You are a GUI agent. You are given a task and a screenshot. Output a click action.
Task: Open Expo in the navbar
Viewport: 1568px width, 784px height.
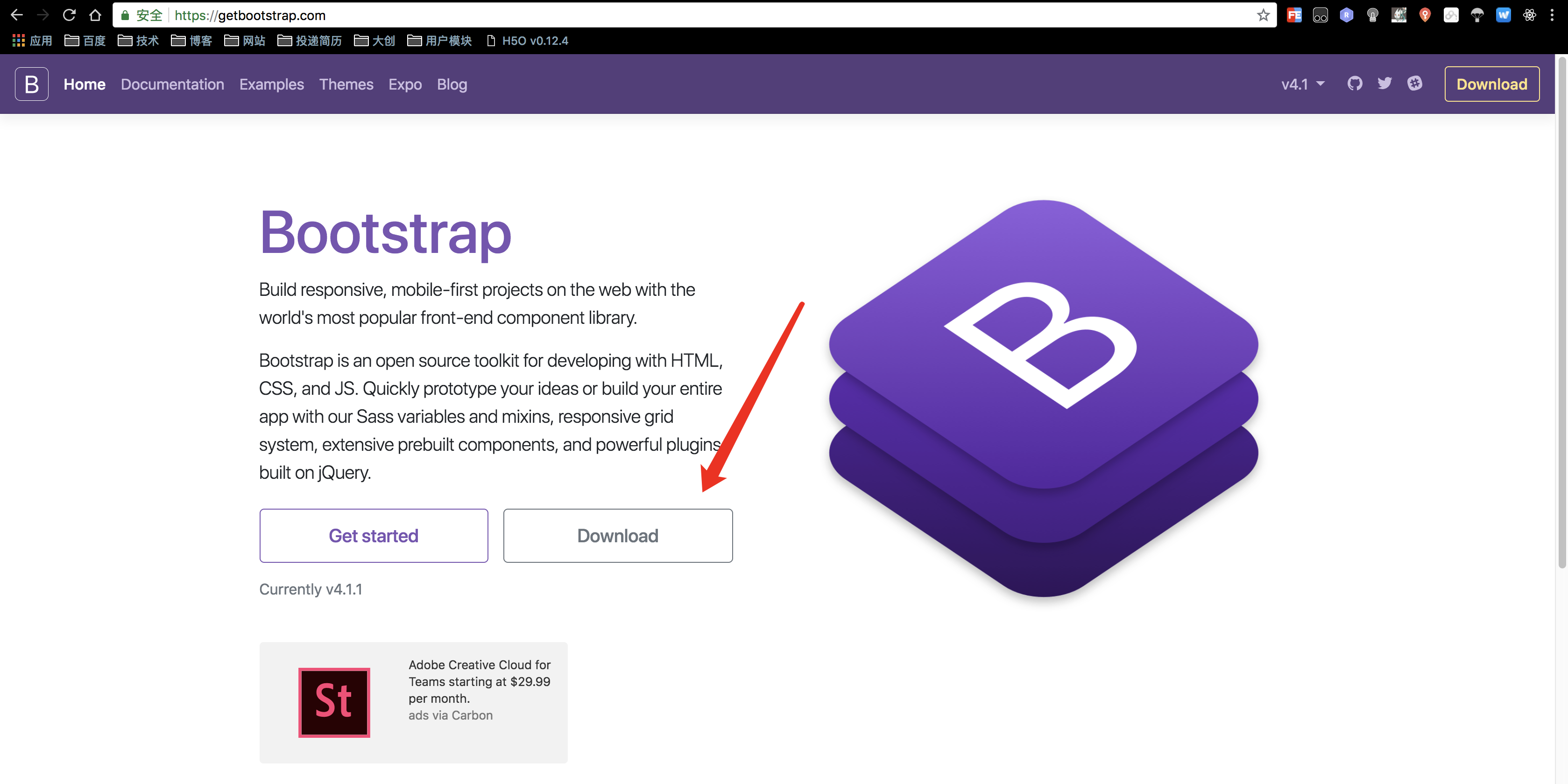405,84
